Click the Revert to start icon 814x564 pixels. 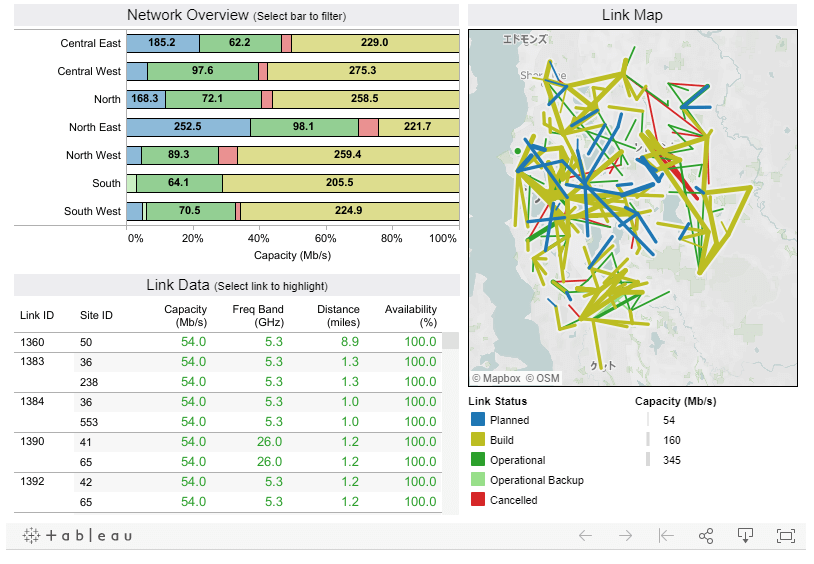[x=666, y=535]
